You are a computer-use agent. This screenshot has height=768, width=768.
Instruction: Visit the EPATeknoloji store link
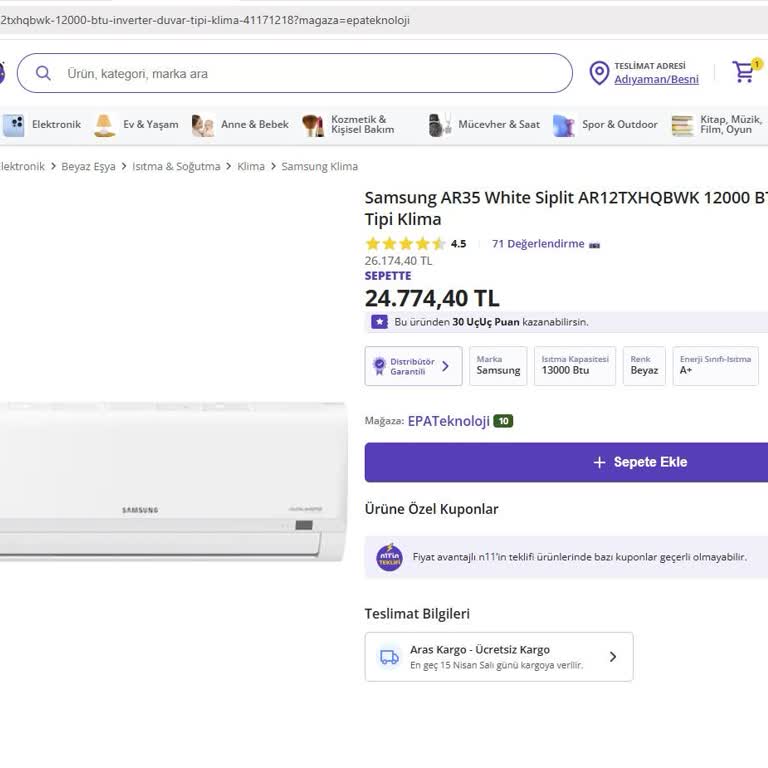449,421
